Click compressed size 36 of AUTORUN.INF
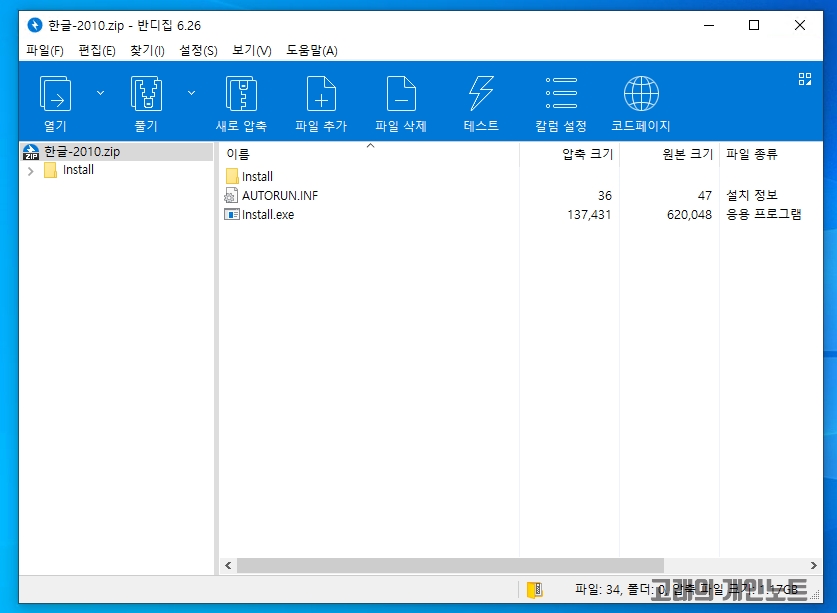This screenshot has height=613, width=837. tap(605, 196)
